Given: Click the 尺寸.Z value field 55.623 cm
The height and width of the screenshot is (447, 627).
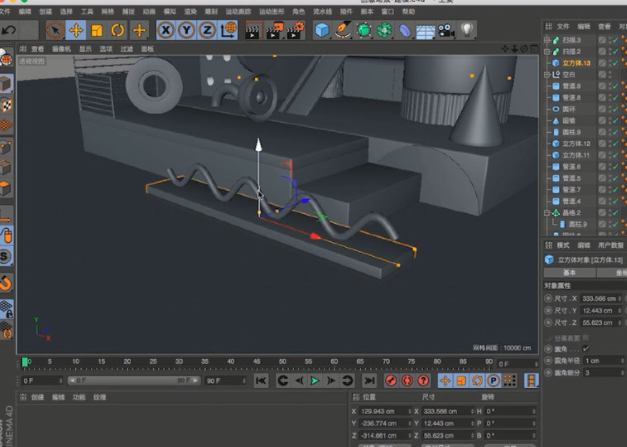Looking at the screenshot, I should pyautogui.click(x=599, y=323).
